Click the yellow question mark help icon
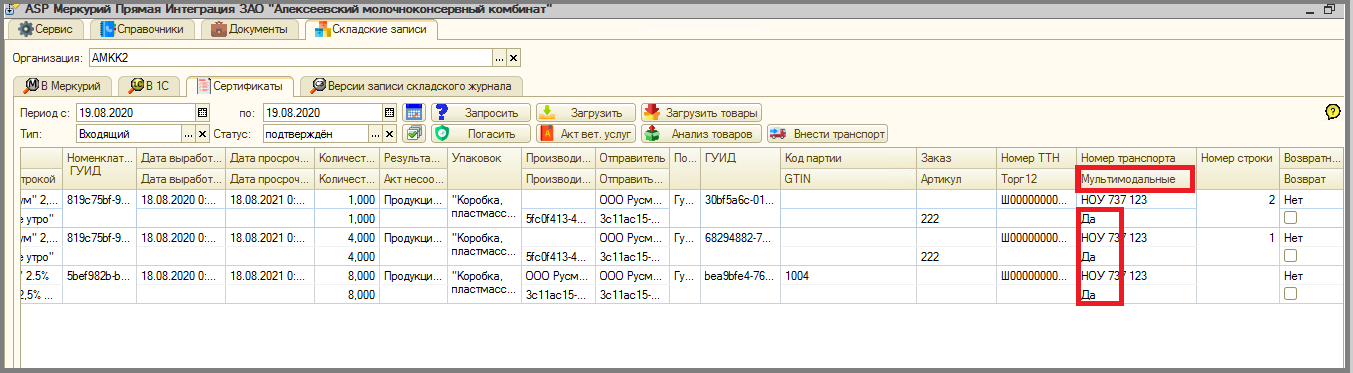 point(1332,112)
